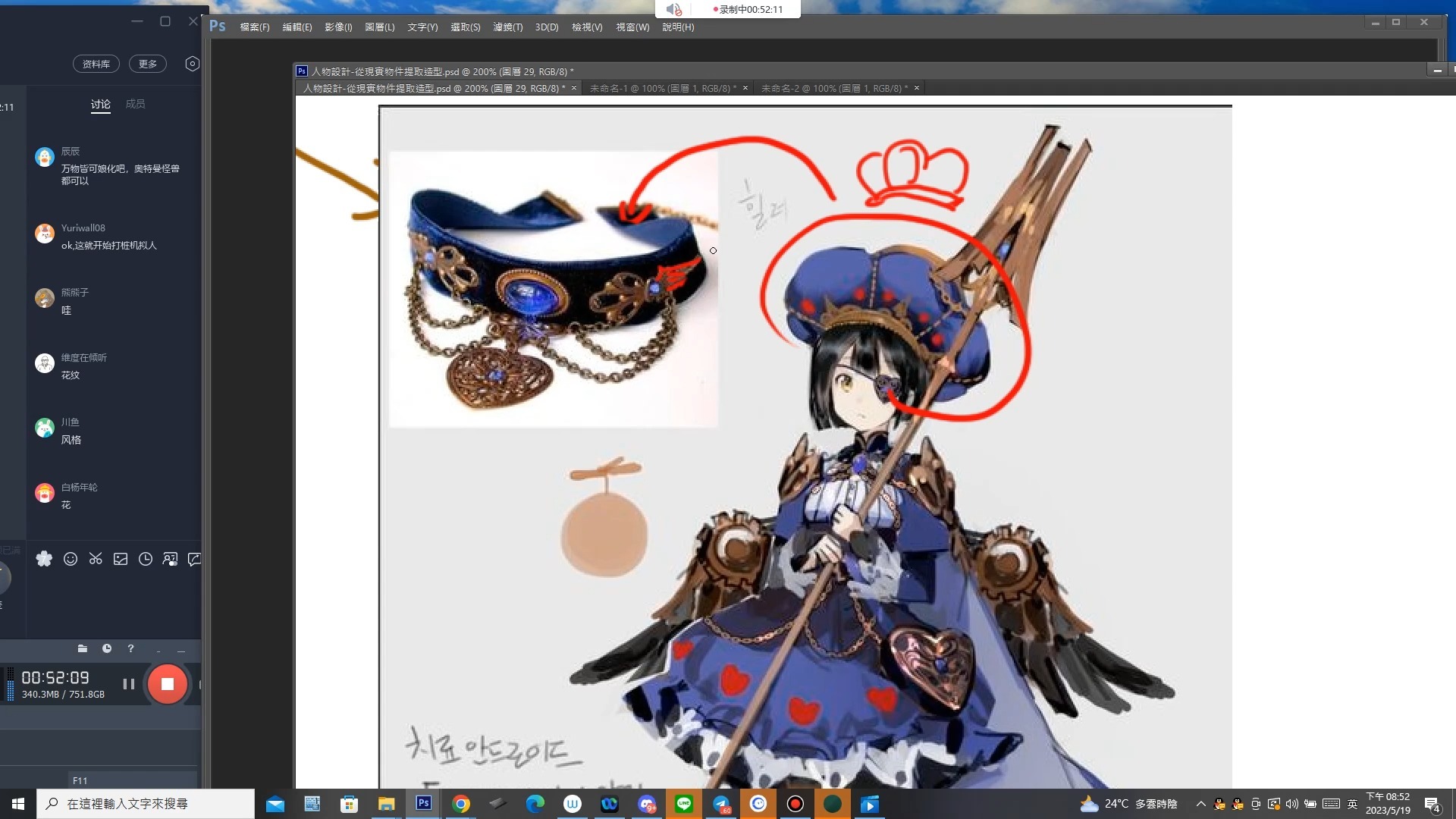This screenshot has height=819, width=1456.
Task: Pause the recording
Action: tap(128, 684)
